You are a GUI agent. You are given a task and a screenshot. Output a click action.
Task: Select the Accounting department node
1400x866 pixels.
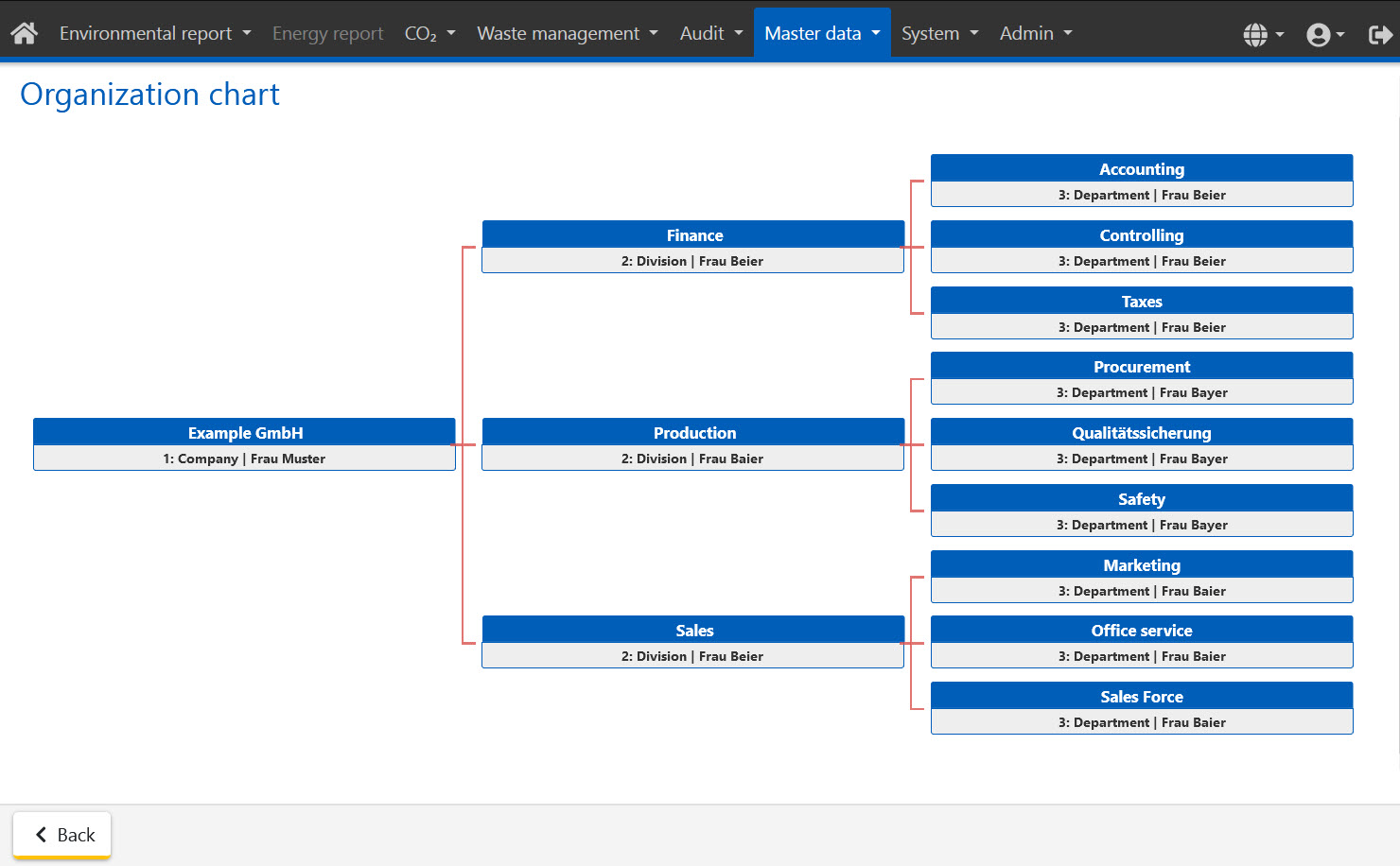[x=1141, y=180]
